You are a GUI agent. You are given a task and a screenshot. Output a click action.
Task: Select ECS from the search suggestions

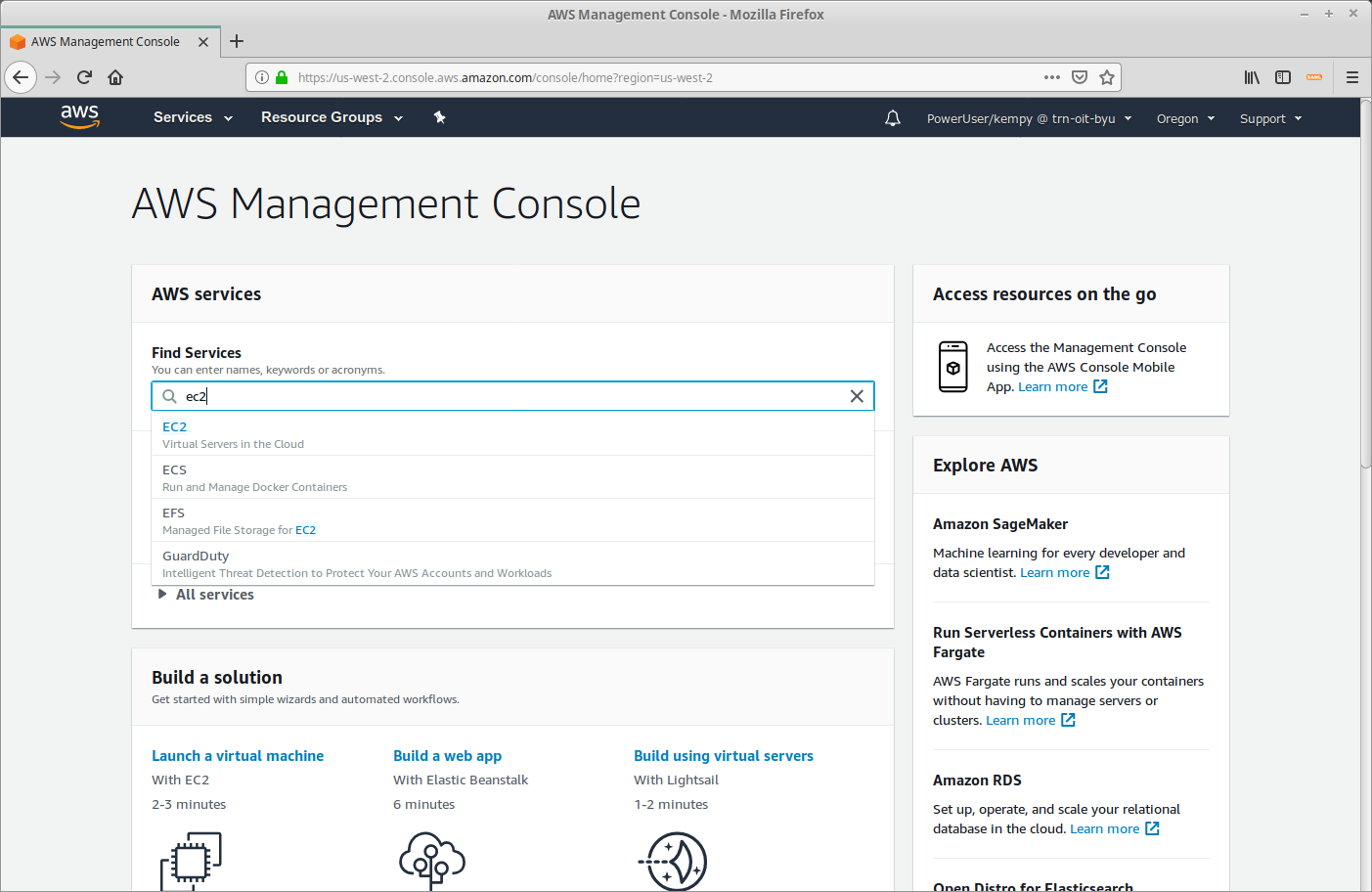click(512, 477)
